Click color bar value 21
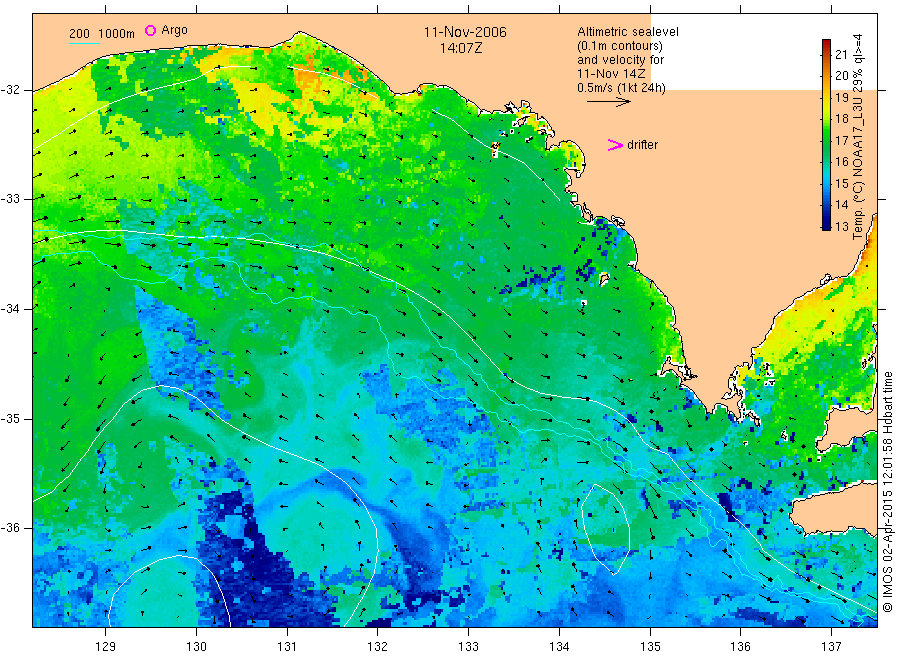 [841, 55]
